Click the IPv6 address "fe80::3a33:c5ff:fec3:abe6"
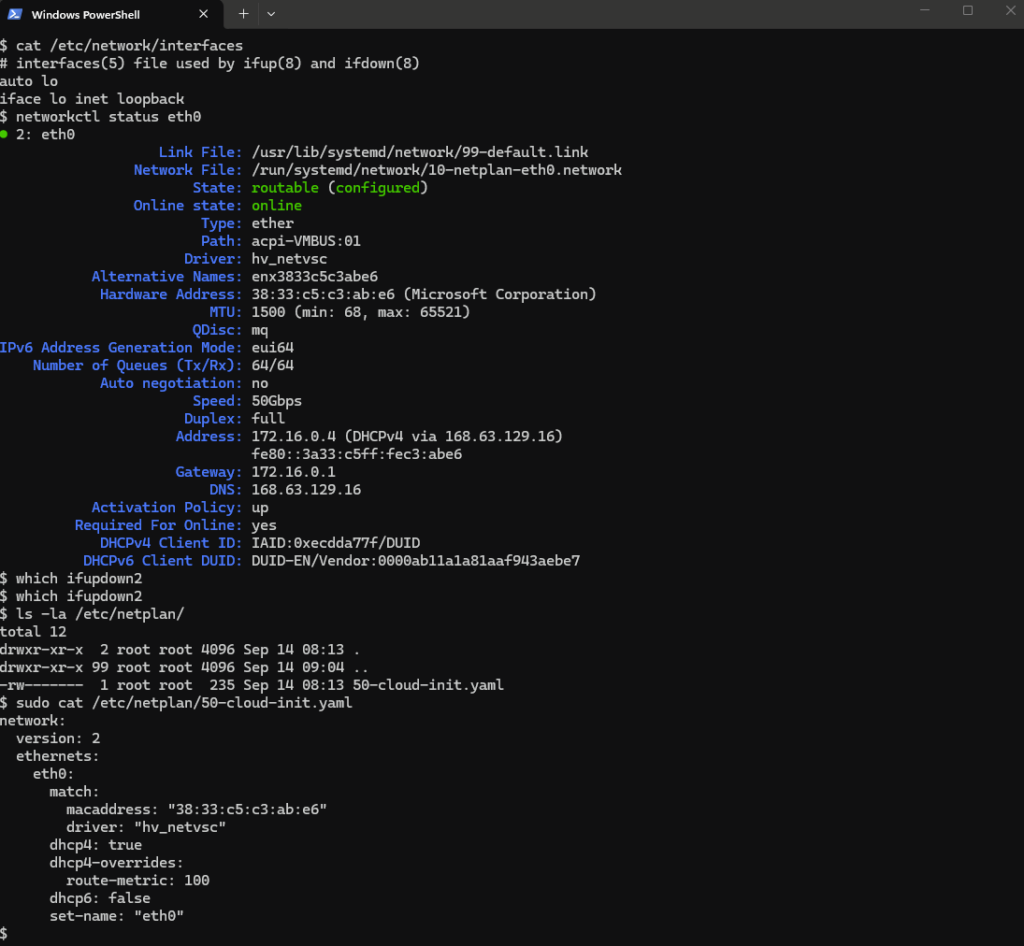Viewport: 1024px width, 946px height. click(357, 454)
